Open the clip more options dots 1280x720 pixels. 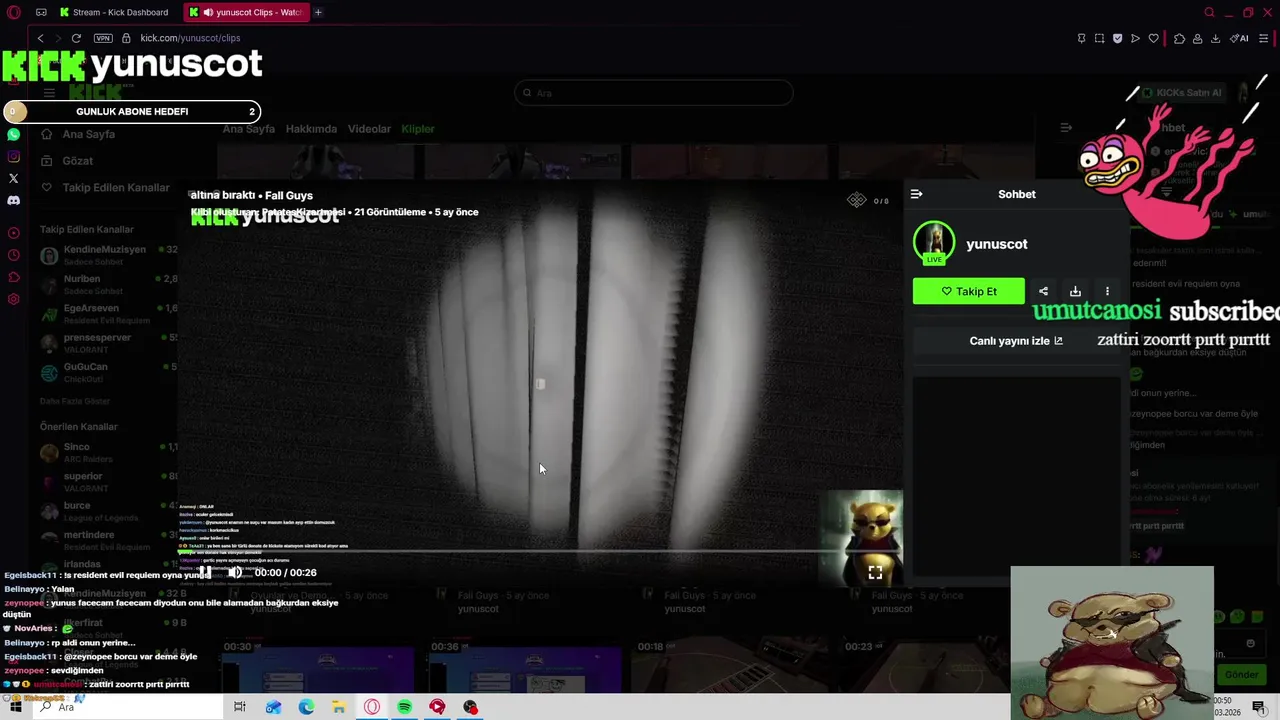(x=1107, y=291)
